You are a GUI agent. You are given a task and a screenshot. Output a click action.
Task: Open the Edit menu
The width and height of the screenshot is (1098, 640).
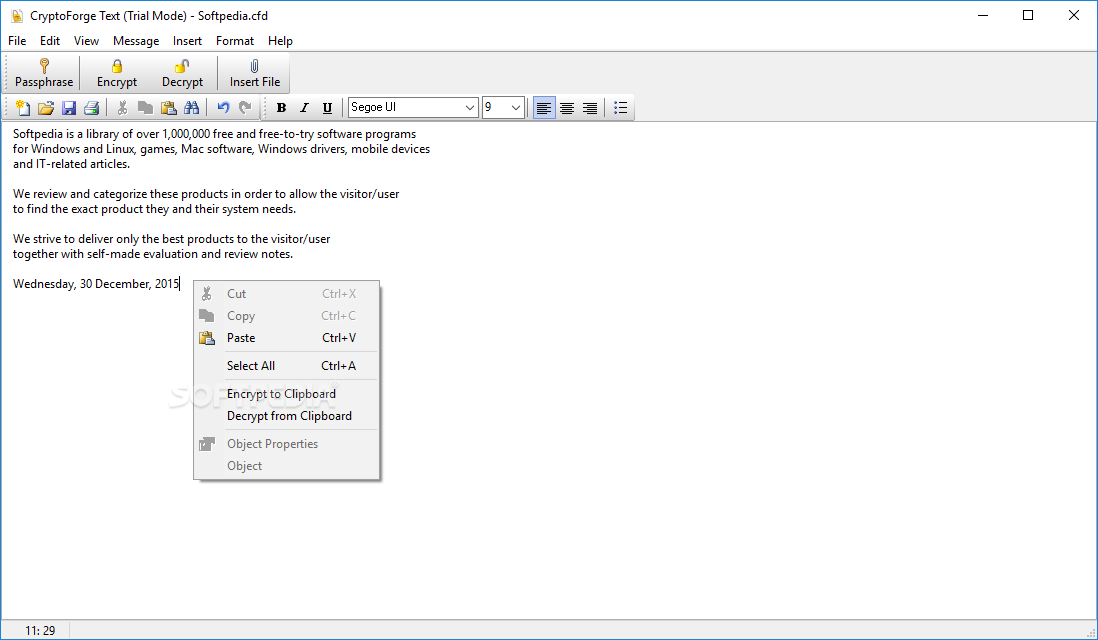click(50, 41)
